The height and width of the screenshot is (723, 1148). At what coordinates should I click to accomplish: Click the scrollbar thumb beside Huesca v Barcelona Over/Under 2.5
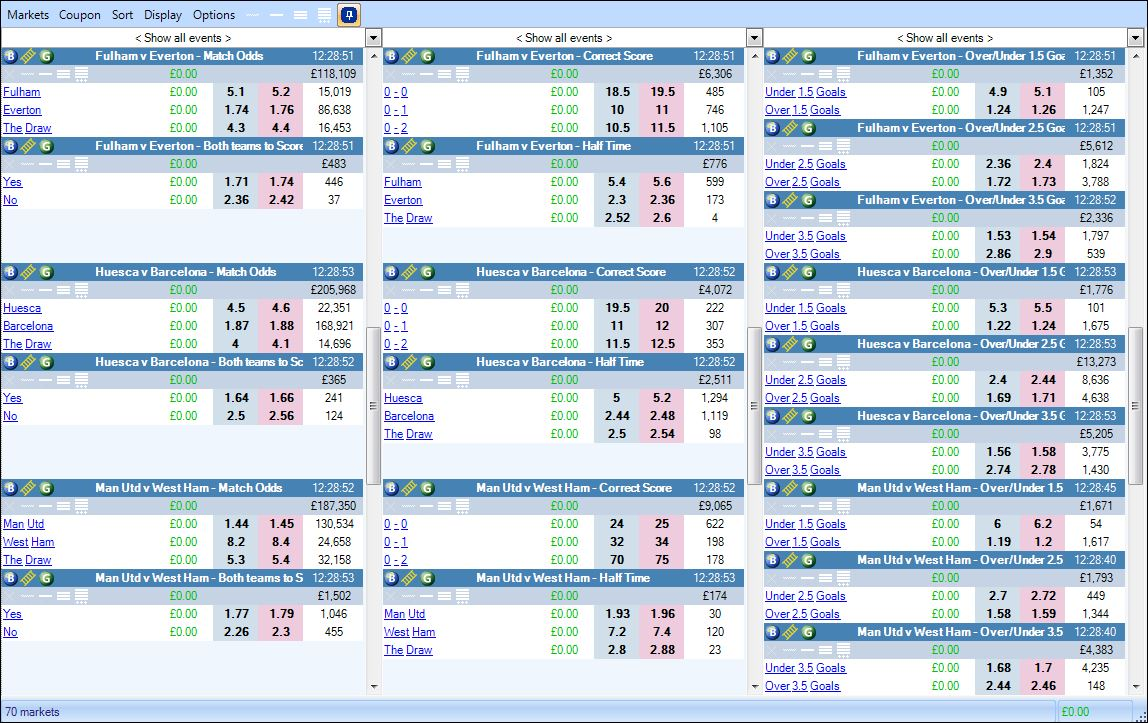(1136, 405)
